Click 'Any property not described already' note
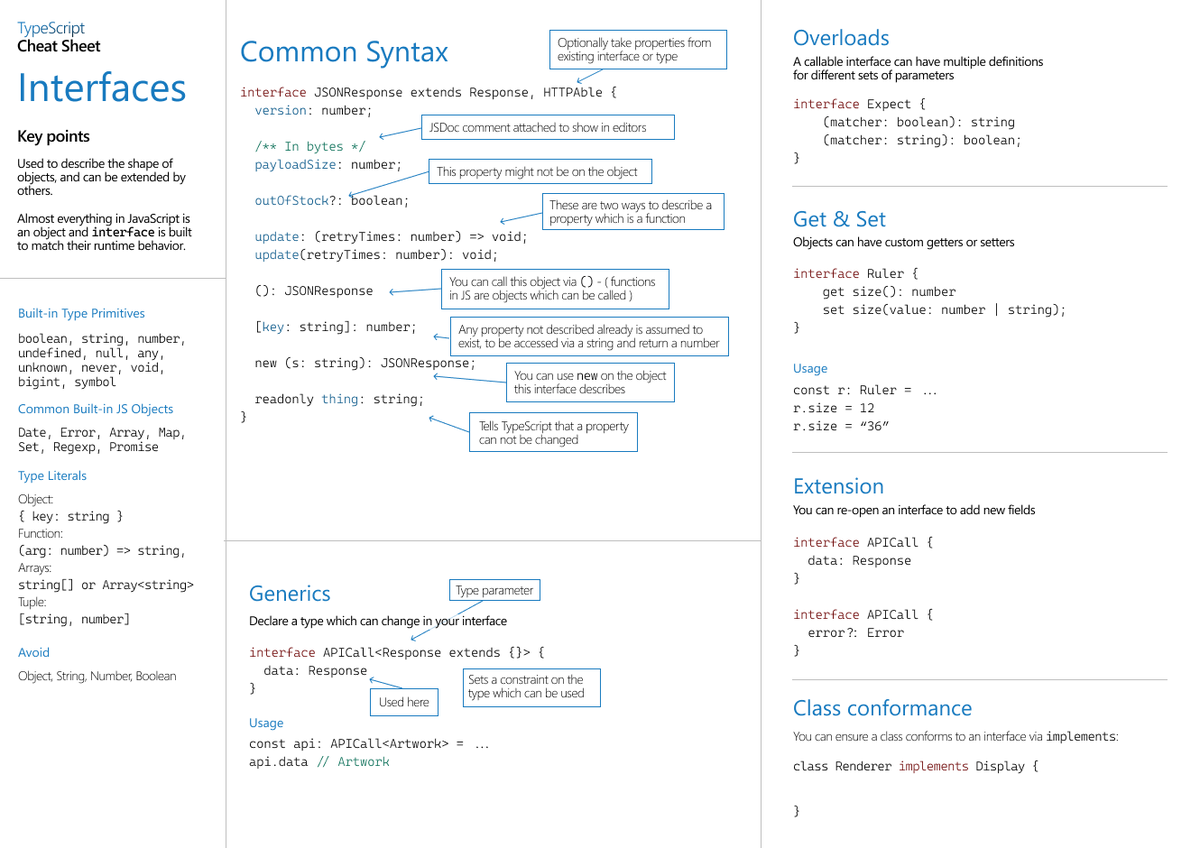1200x848 pixels. [590, 336]
